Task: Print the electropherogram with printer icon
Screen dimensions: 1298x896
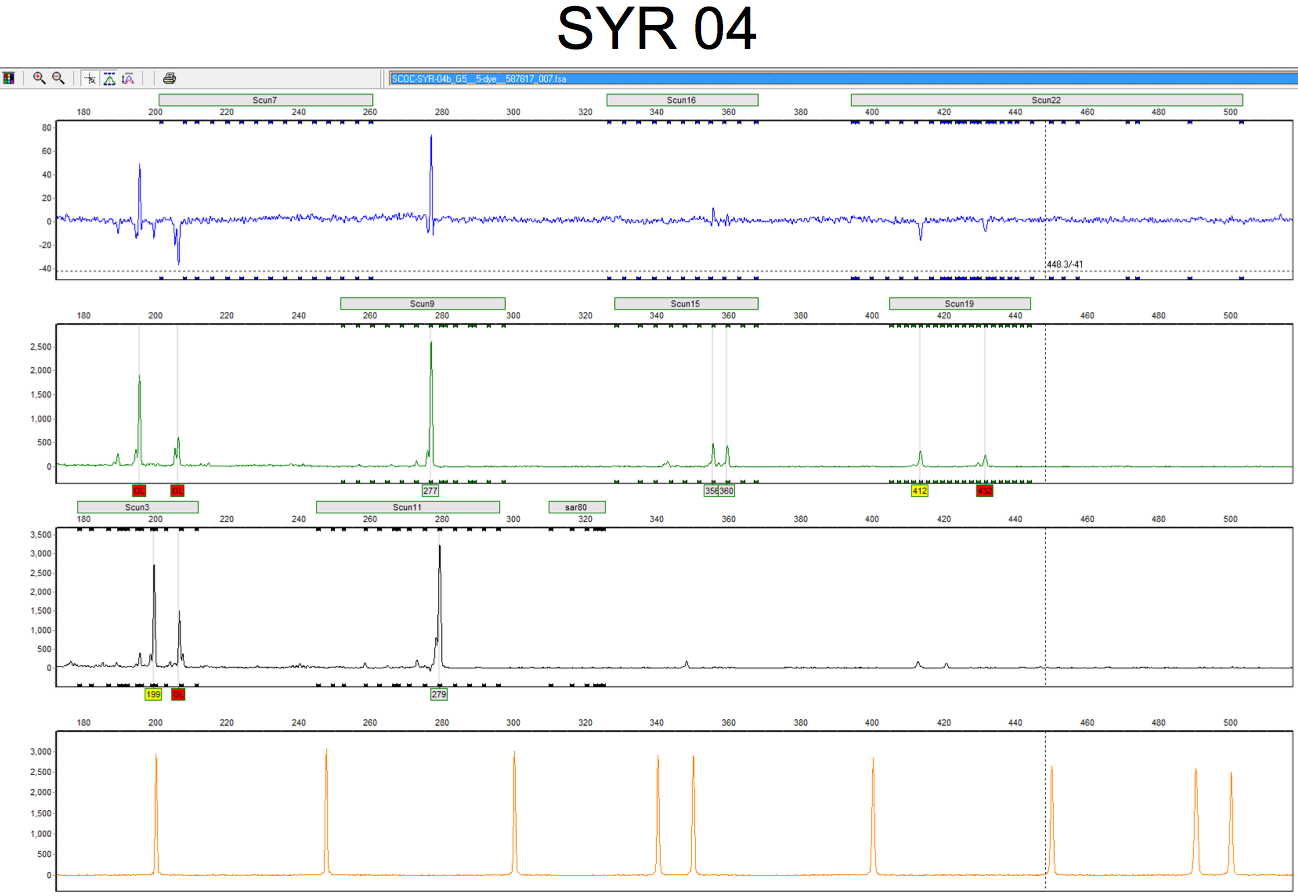Action: [x=170, y=78]
